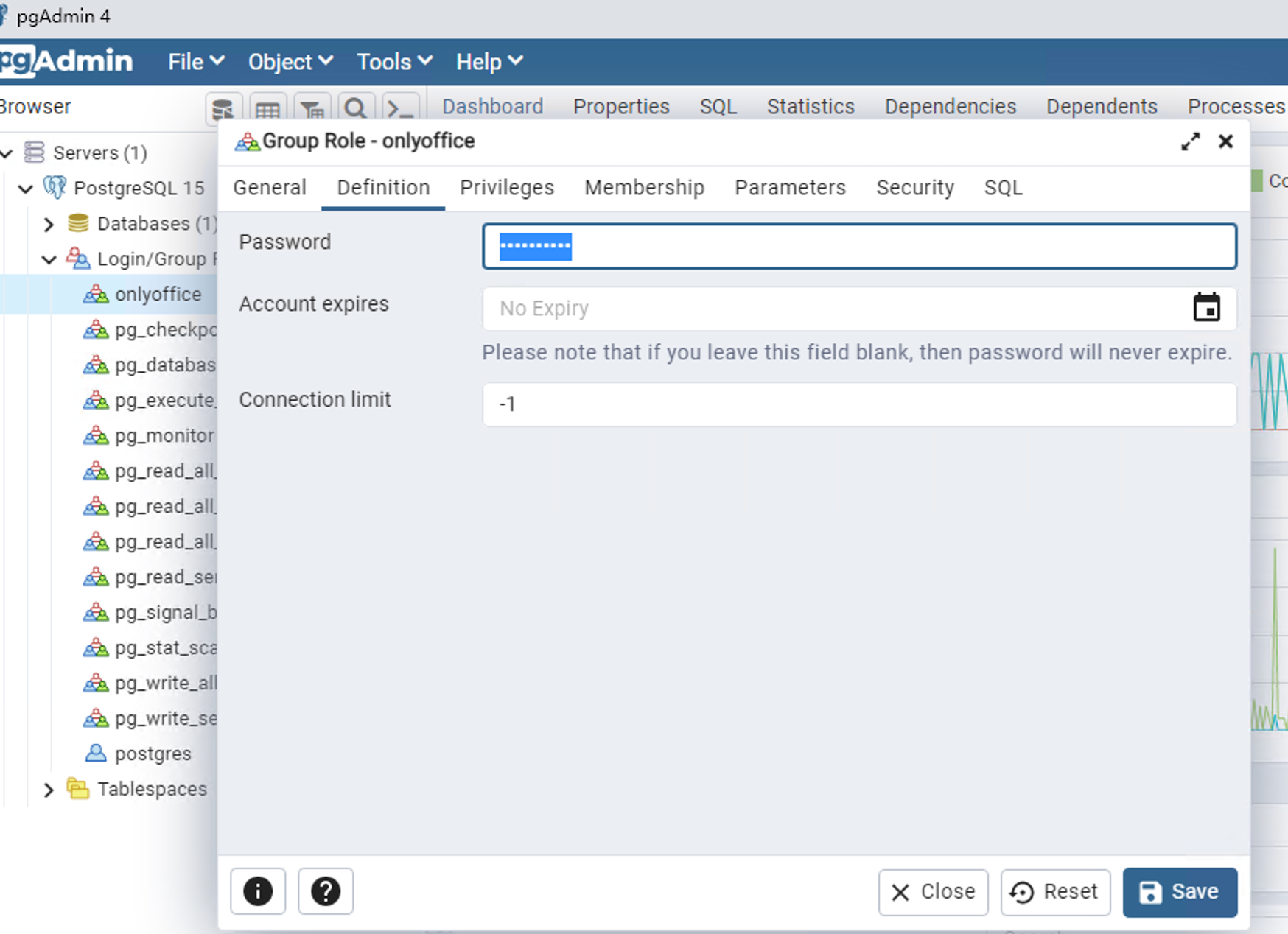The width and height of the screenshot is (1288, 934).
Task: Switch to the dialog's SQL tab
Action: coord(1004,188)
